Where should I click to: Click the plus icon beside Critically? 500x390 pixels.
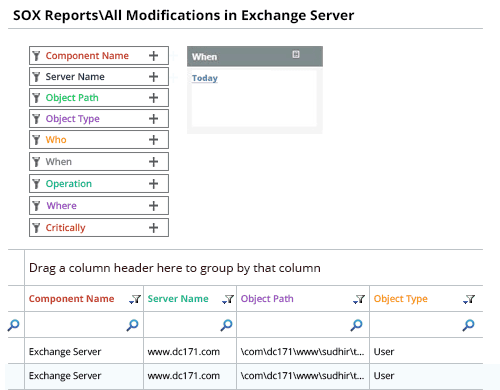pyautogui.click(x=153, y=228)
